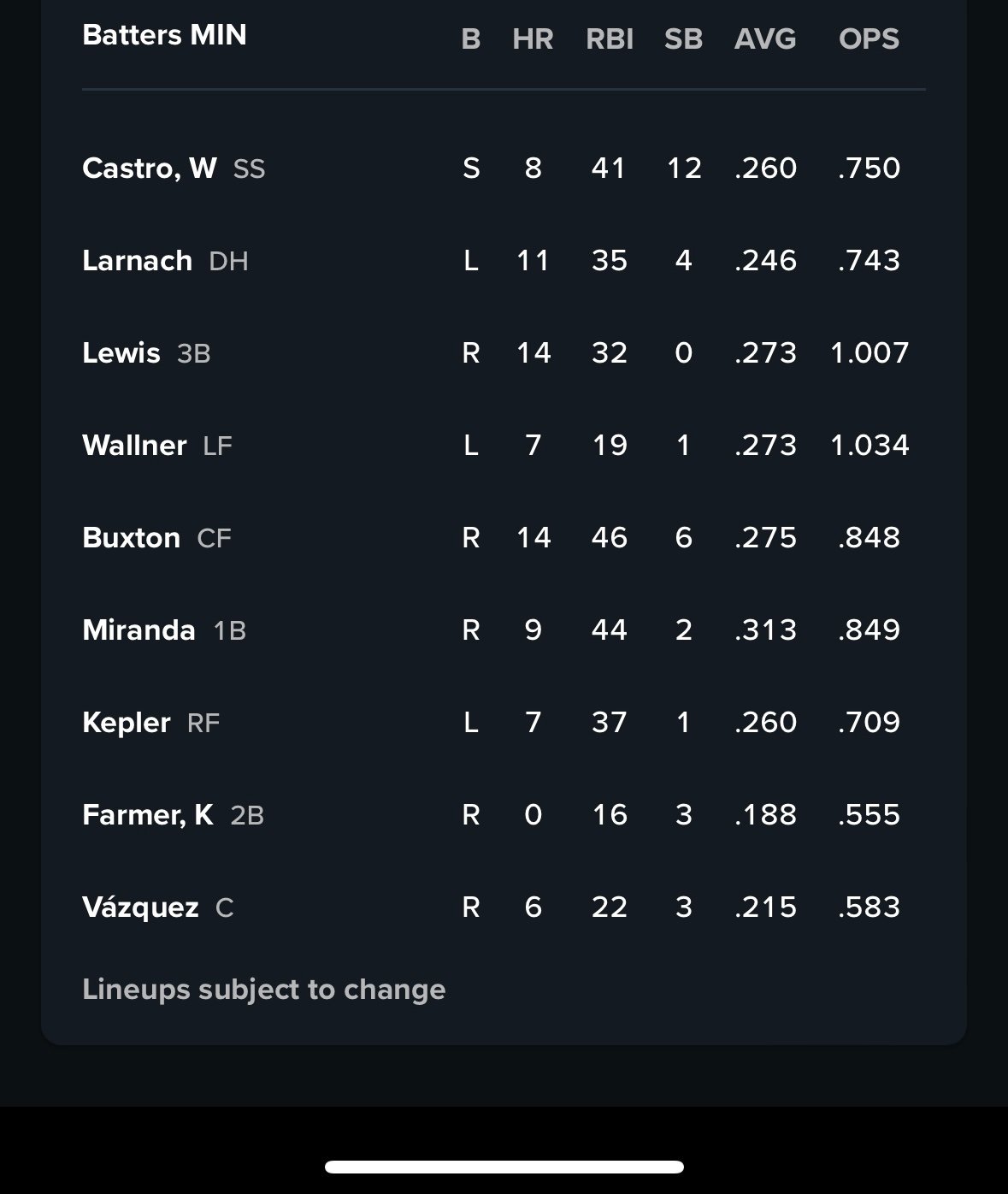Viewport: 1008px width, 1194px height.
Task: Select Farmer, K in the lineup
Action: 148,814
